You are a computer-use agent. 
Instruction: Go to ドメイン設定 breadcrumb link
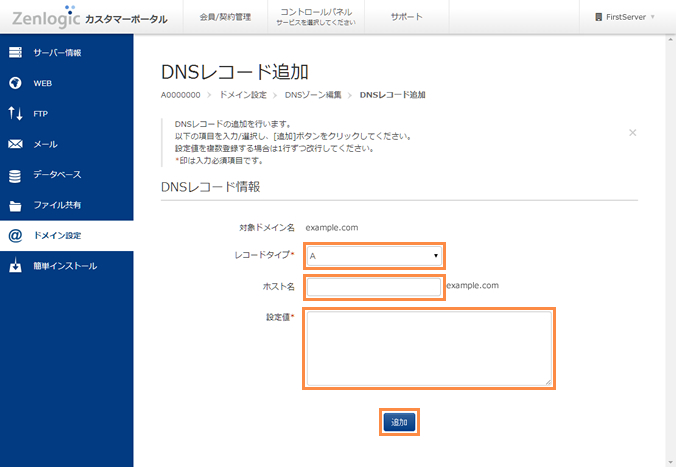tap(242, 95)
